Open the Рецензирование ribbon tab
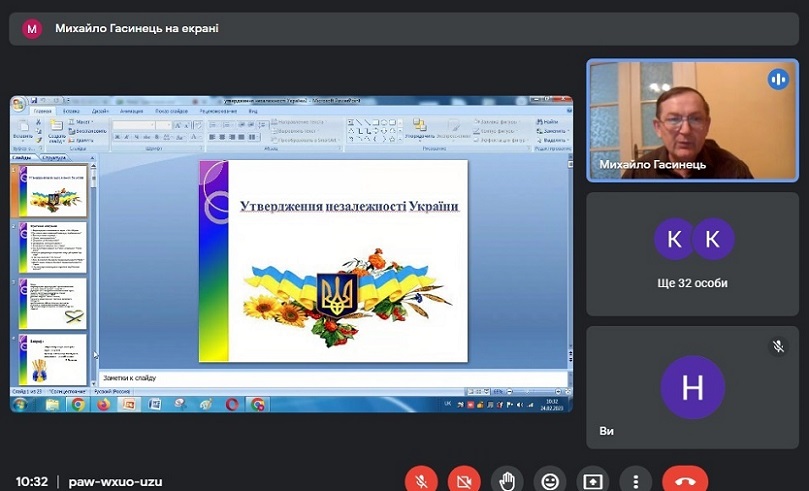 click(218, 111)
